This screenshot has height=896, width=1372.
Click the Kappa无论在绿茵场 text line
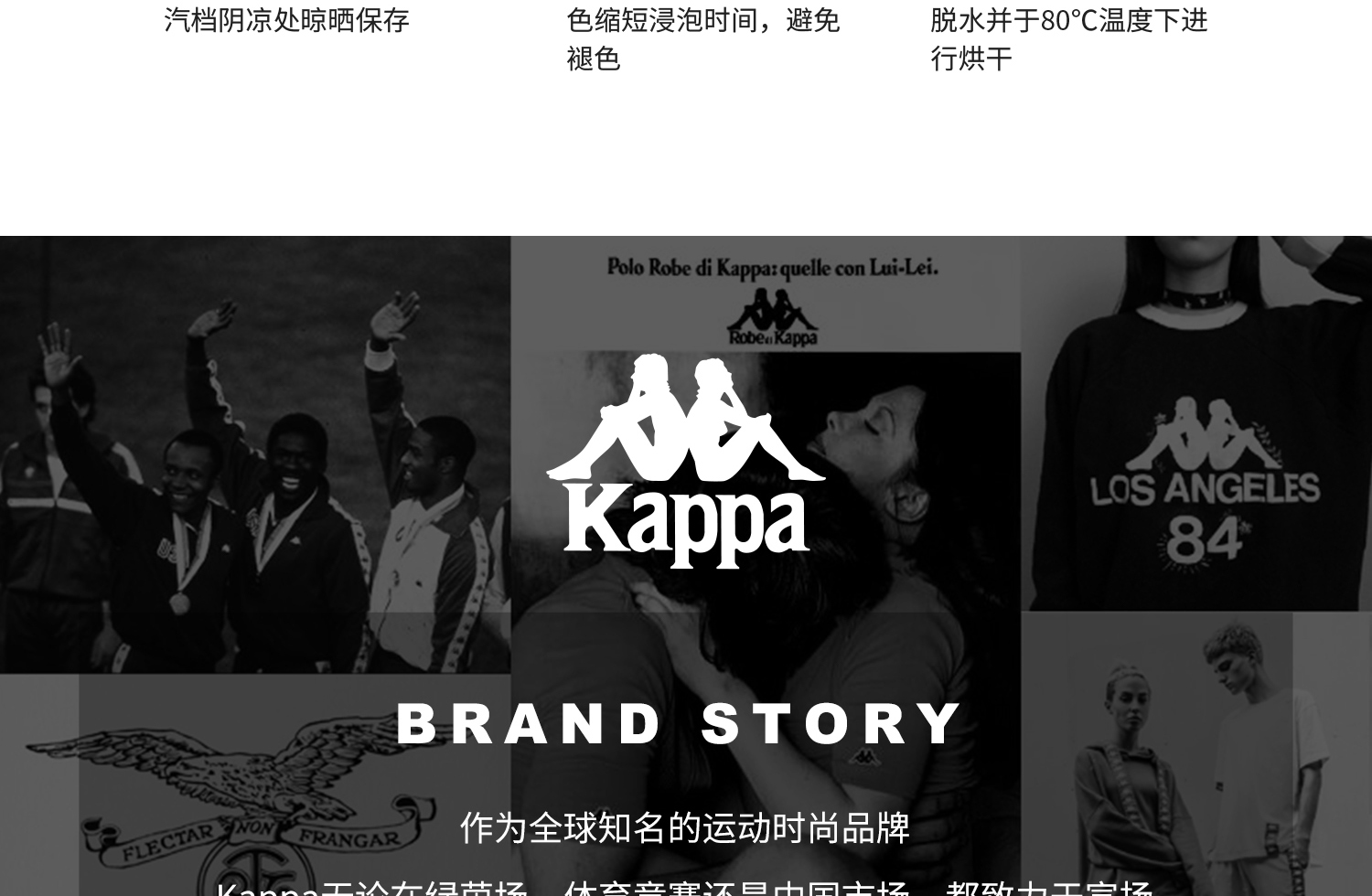(685, 887)
